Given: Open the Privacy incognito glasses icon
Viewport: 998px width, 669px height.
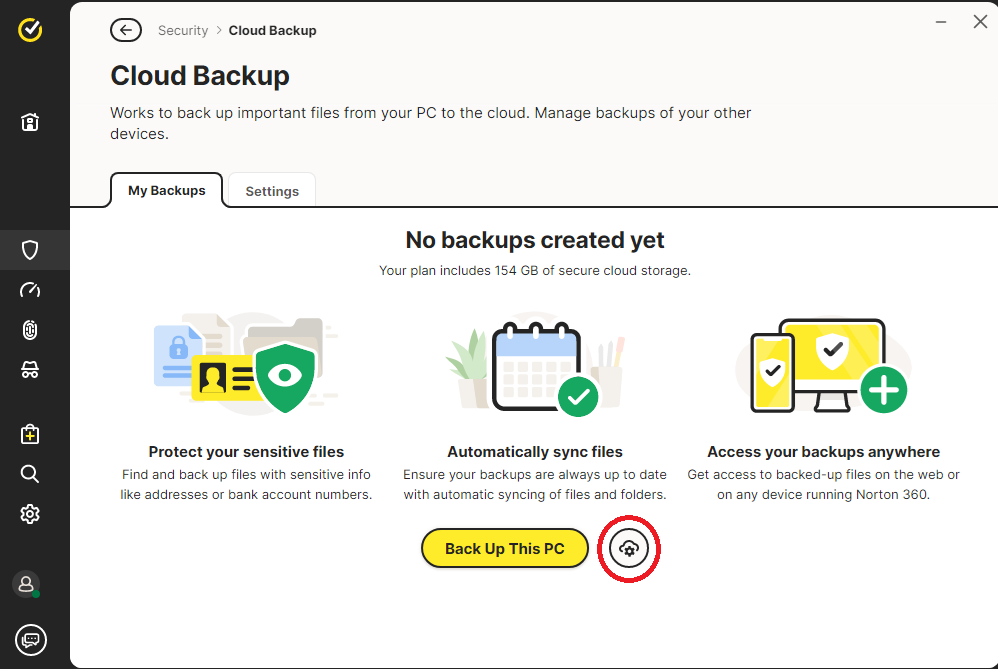Looking at the screenshot, I should (x=30, y=371).
